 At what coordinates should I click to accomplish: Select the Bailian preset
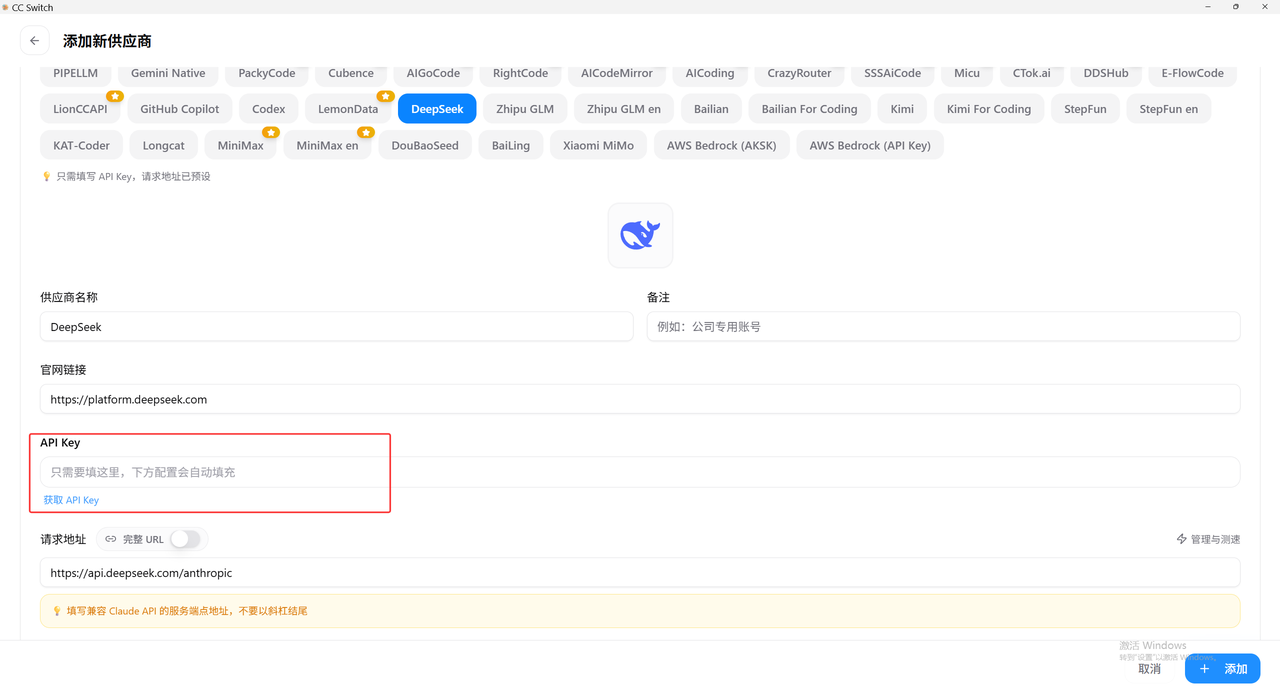click(x=711, y=109)
